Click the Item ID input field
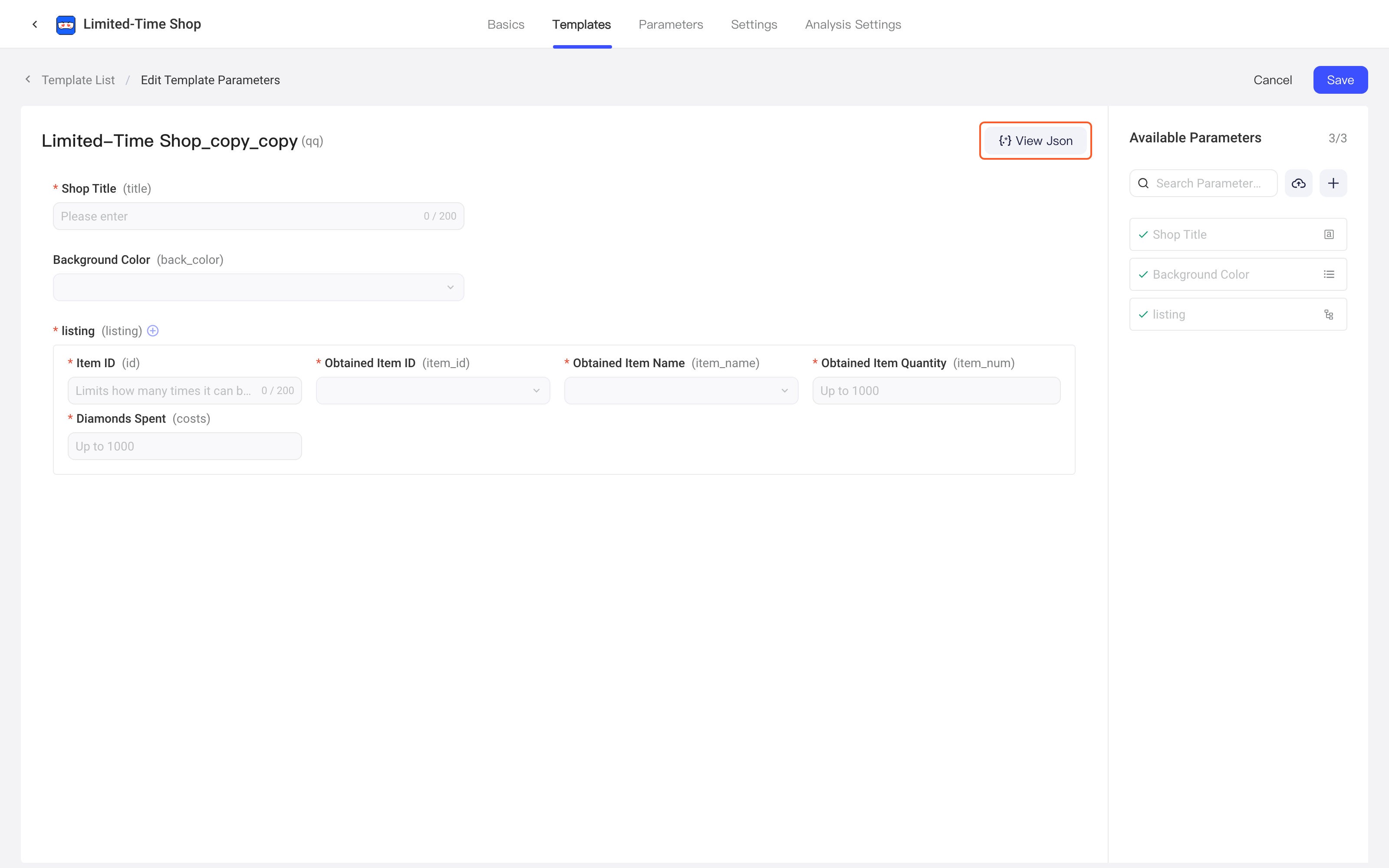The width and height of the screenshot is (1389, 868). click(184, 390)
